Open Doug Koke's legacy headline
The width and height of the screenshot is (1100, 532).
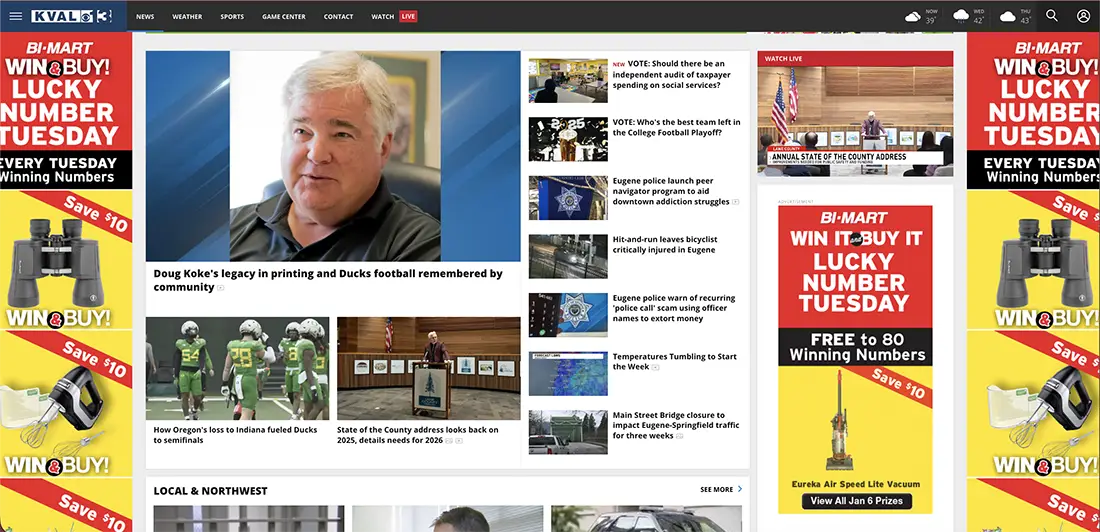point(328,280)
